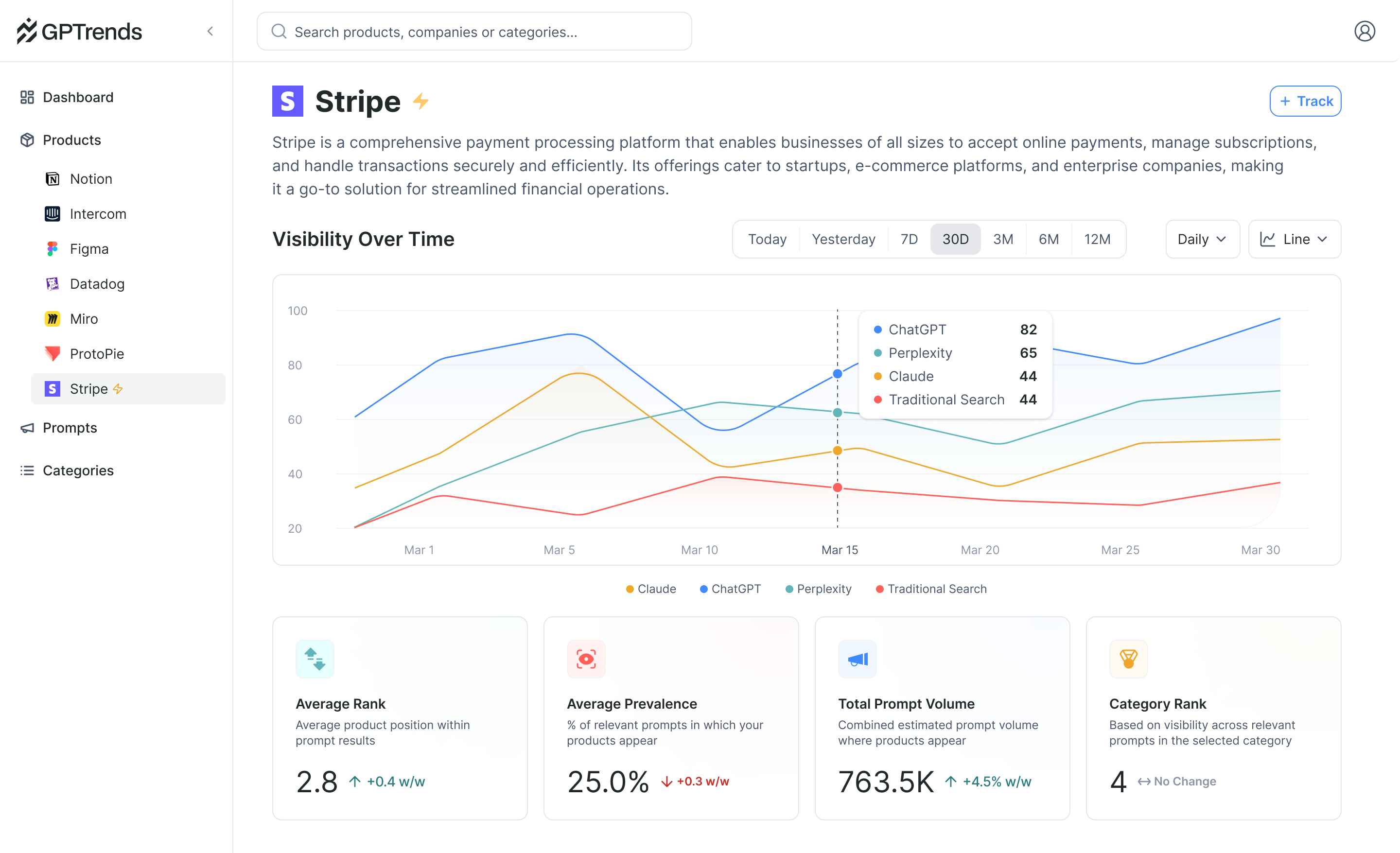Click the Mar 15 axis label

tap(839, 550)
